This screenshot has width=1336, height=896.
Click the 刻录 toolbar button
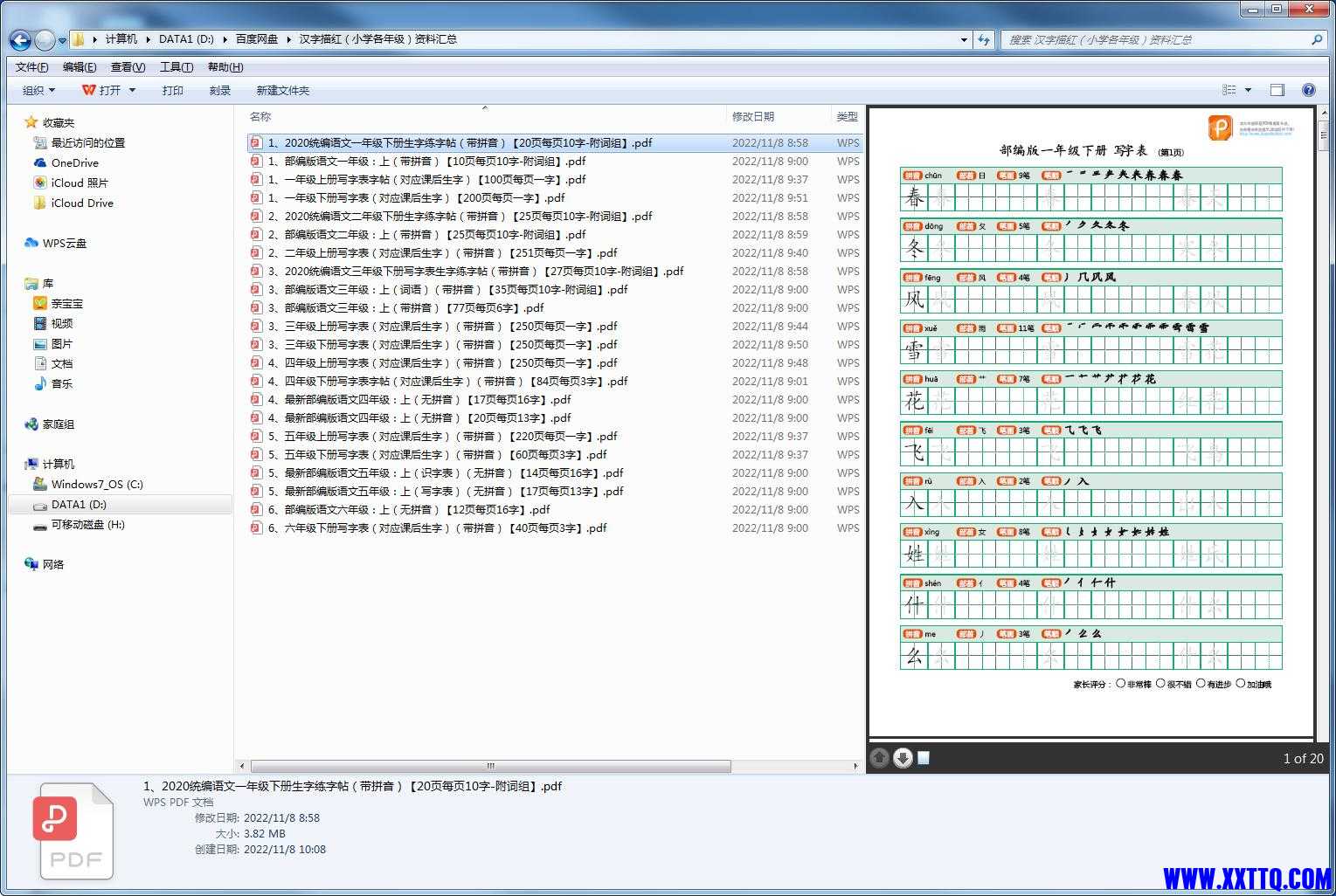click(220, 90)
